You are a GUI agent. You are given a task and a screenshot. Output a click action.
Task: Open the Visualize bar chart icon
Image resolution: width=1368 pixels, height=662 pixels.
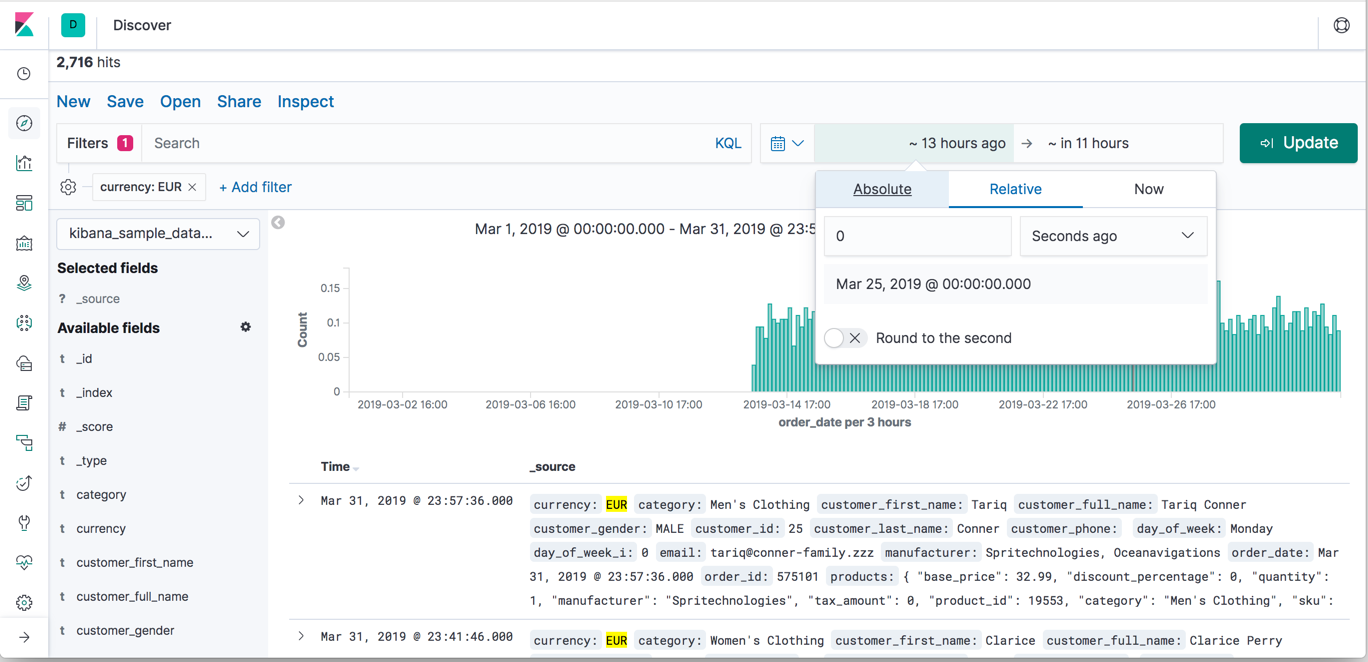(x=25, y=163)
